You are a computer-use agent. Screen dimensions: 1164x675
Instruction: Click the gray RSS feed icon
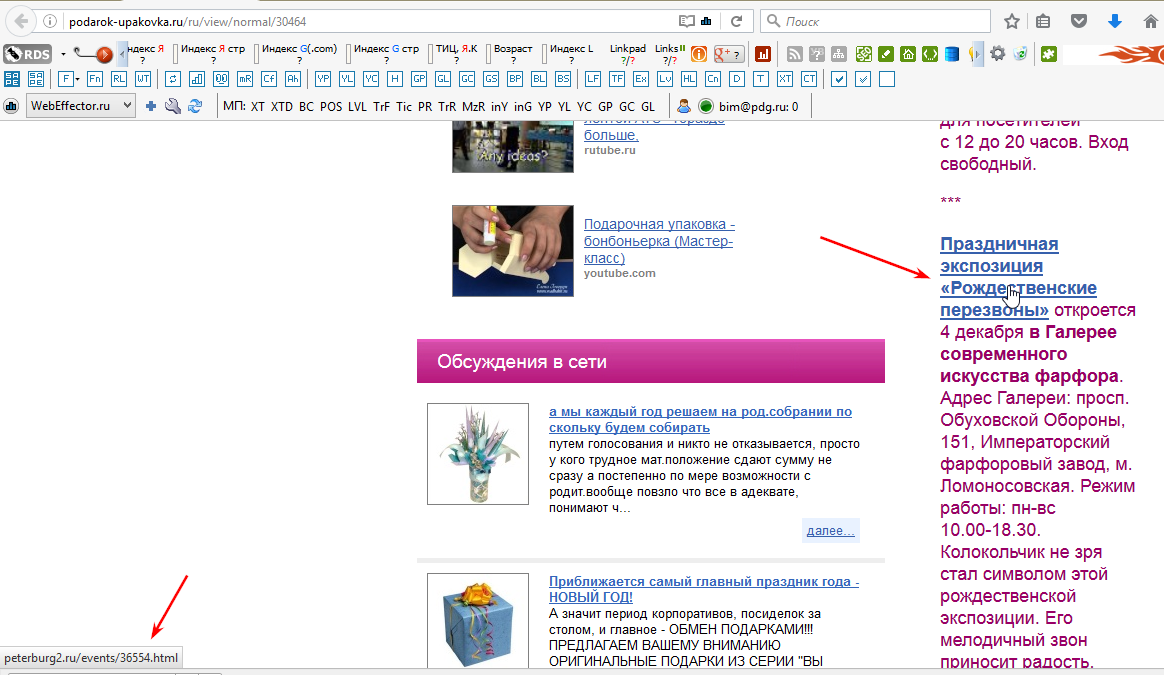tap(794, 54)
